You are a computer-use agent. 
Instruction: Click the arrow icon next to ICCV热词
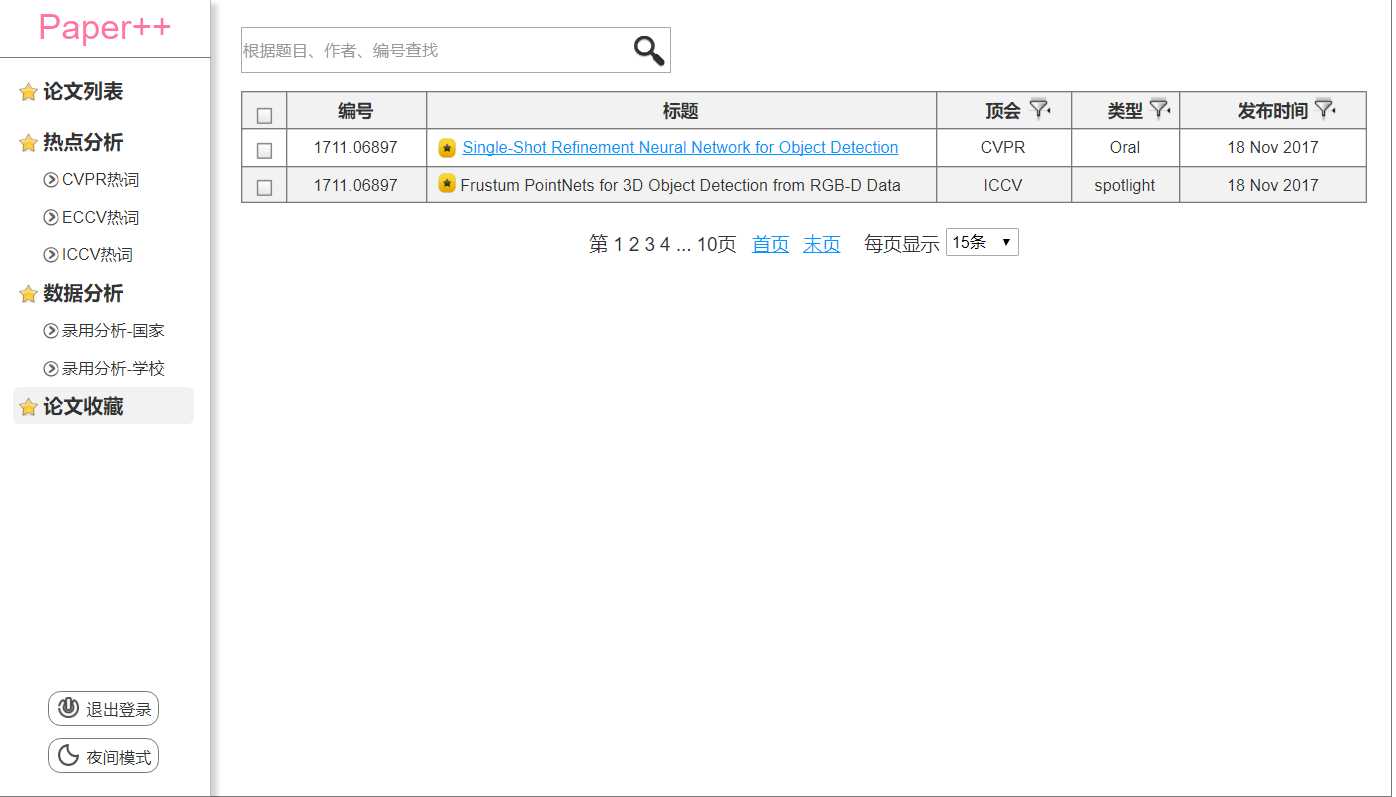point(51,255)
